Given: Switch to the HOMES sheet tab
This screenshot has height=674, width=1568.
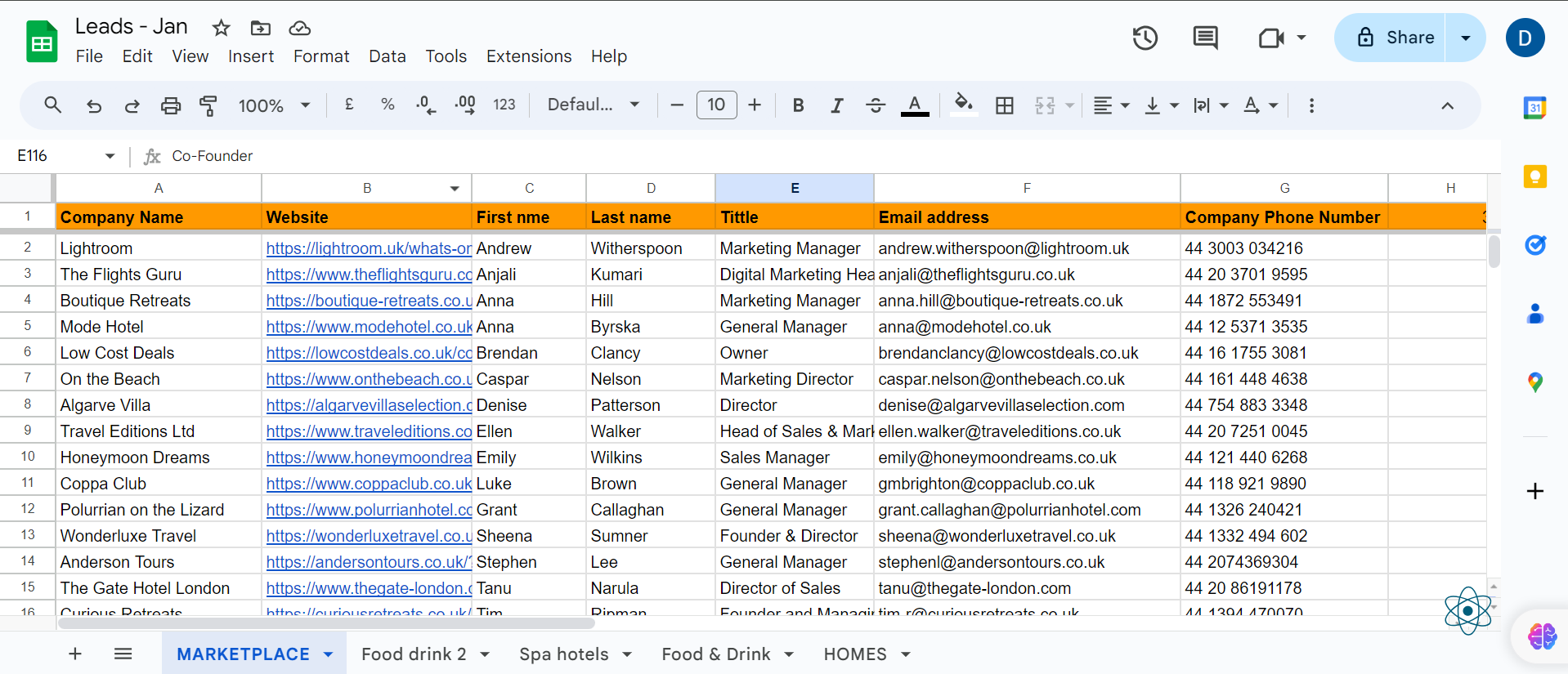Looking at the screenshot, I should (x=855, y=654).
